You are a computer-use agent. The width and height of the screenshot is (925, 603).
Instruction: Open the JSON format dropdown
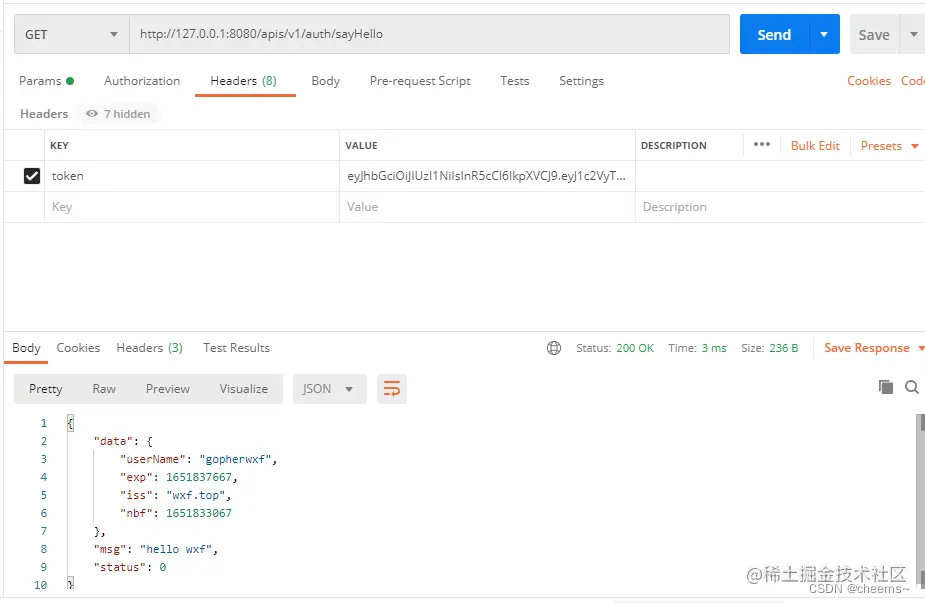[x=329, y=389]
